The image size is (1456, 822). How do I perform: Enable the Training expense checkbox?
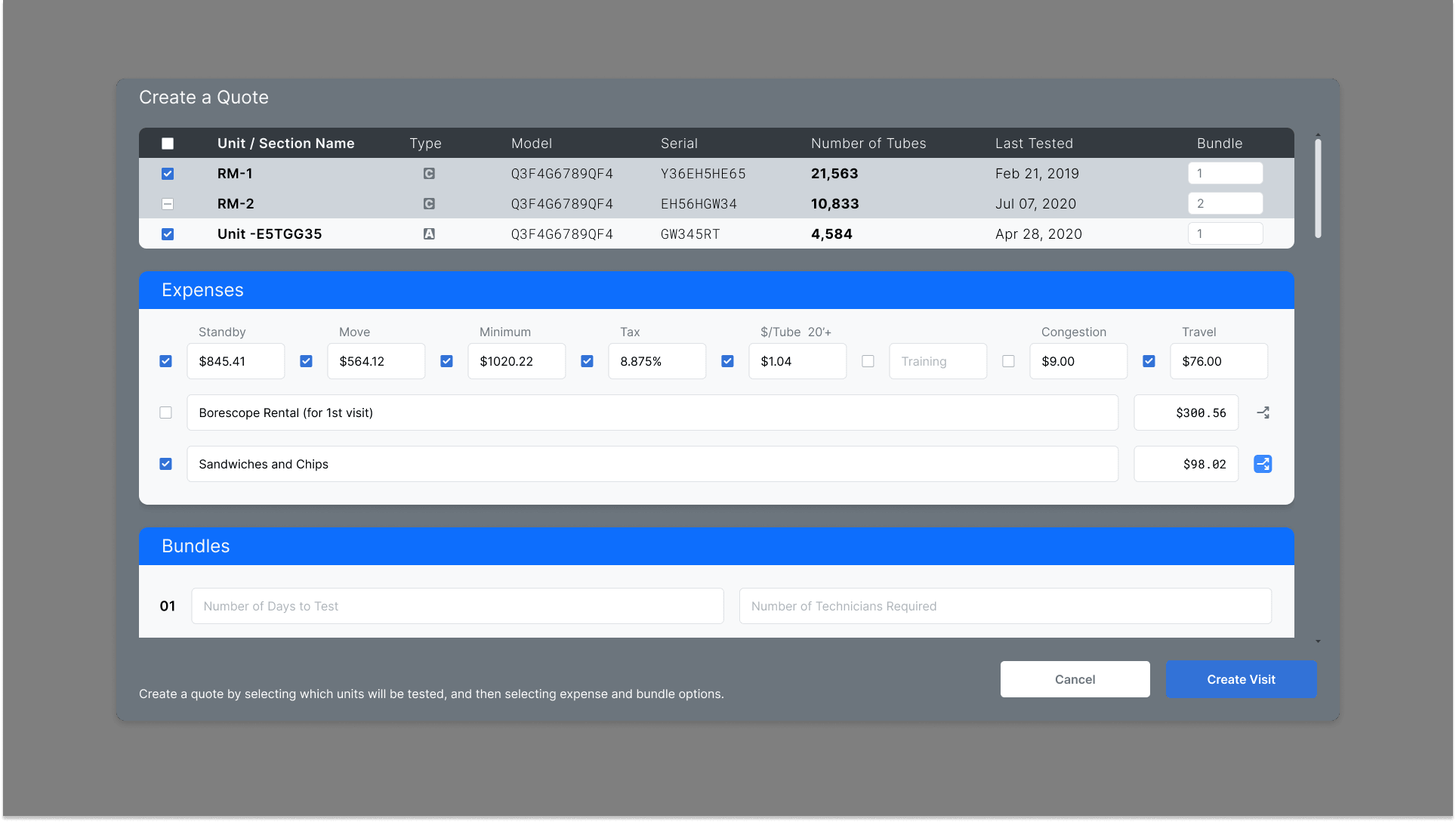[868, 361]
